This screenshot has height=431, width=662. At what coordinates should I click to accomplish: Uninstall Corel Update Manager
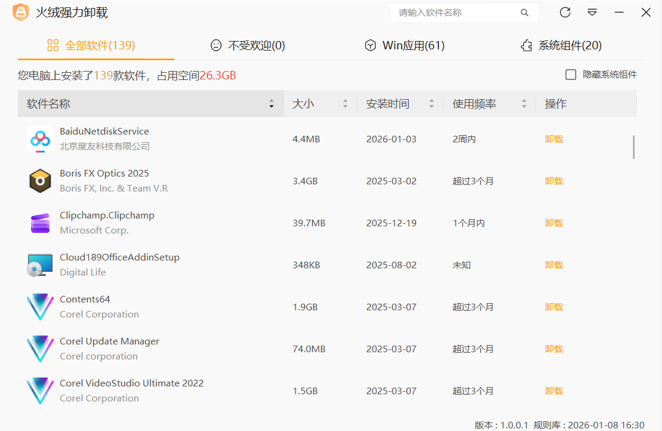(553, 349)
